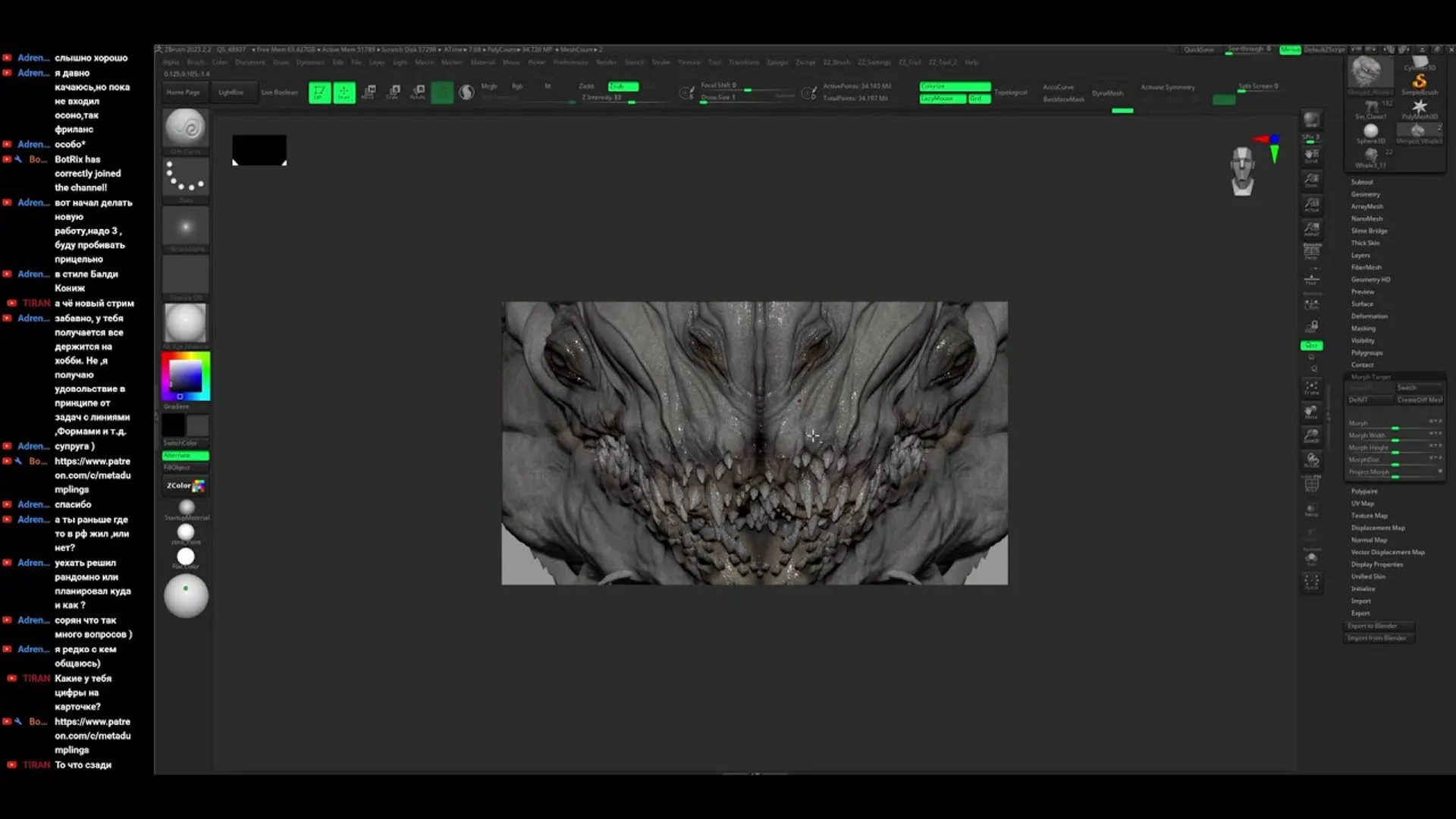Pick a color in the color picker square

(x=185, y=375)
